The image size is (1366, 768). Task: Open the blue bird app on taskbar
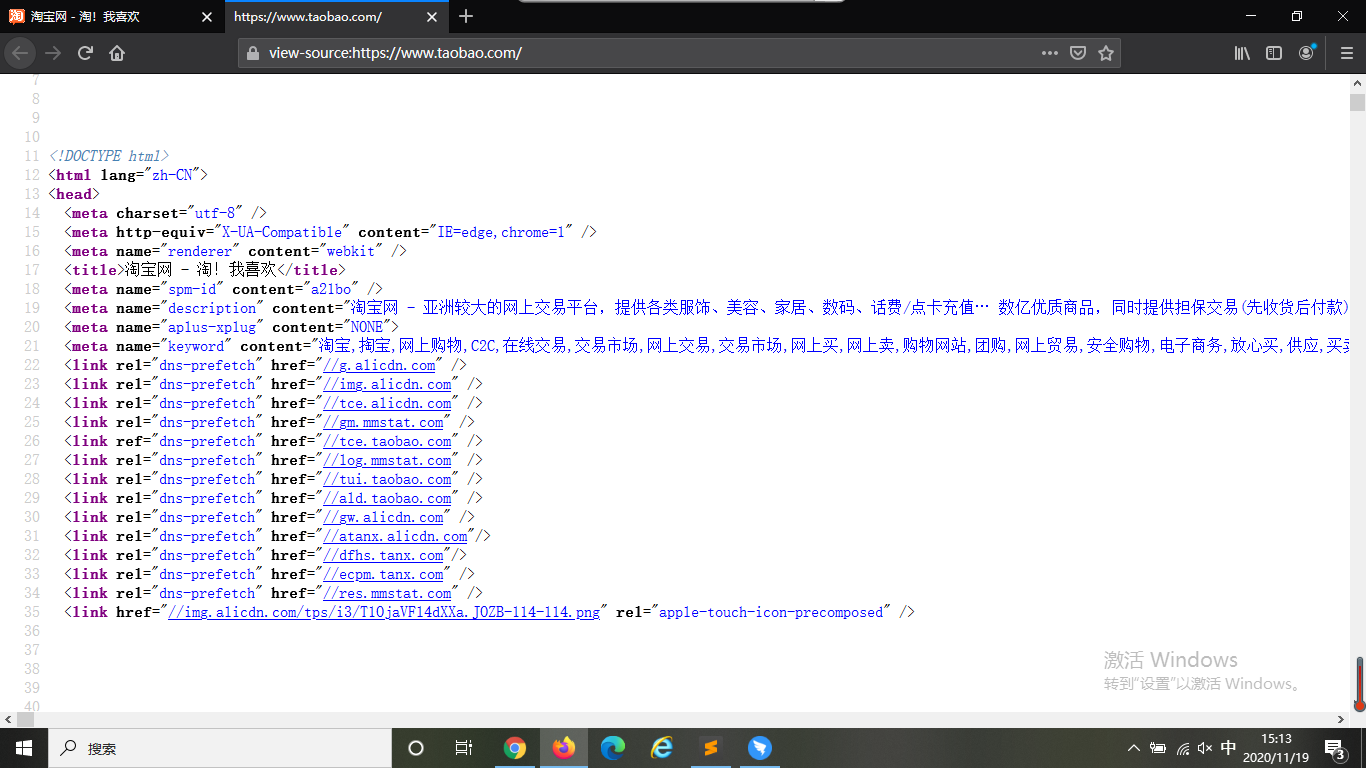point(760,748)
